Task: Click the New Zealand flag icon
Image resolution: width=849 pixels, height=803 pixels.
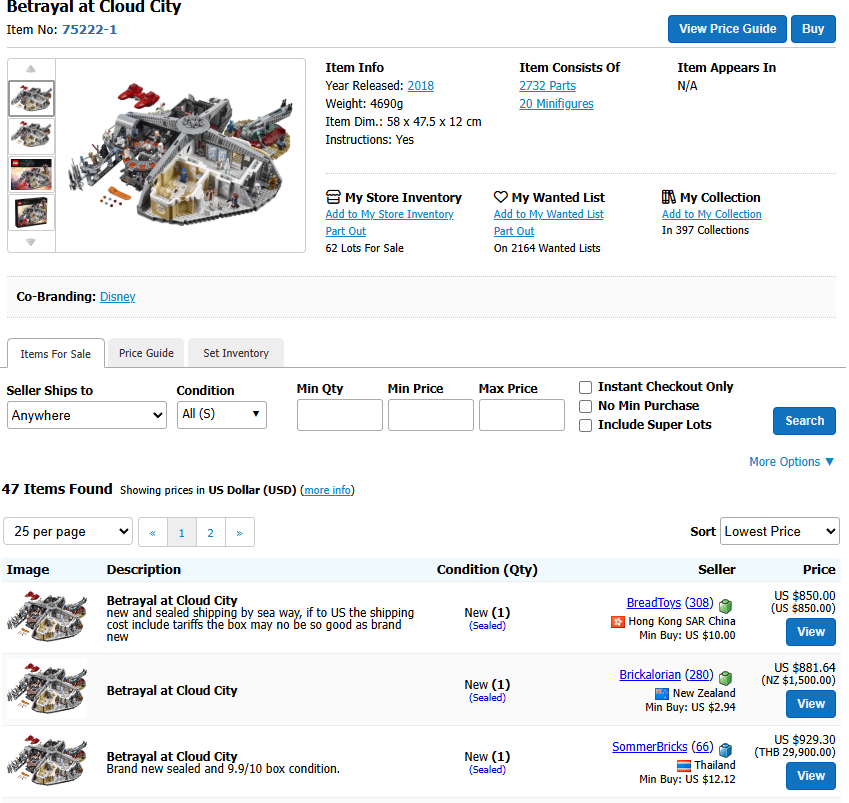Action: [662, 694]
